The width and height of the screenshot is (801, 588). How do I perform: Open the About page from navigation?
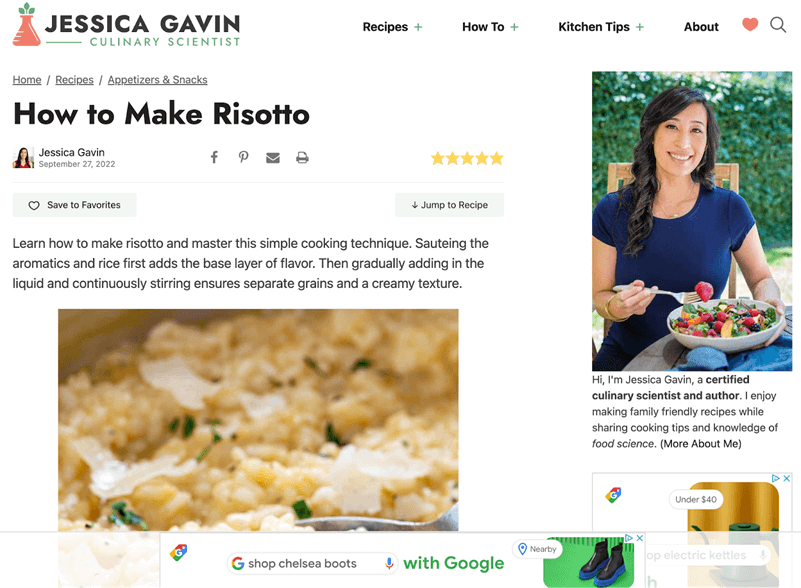[x=701, y=27]
